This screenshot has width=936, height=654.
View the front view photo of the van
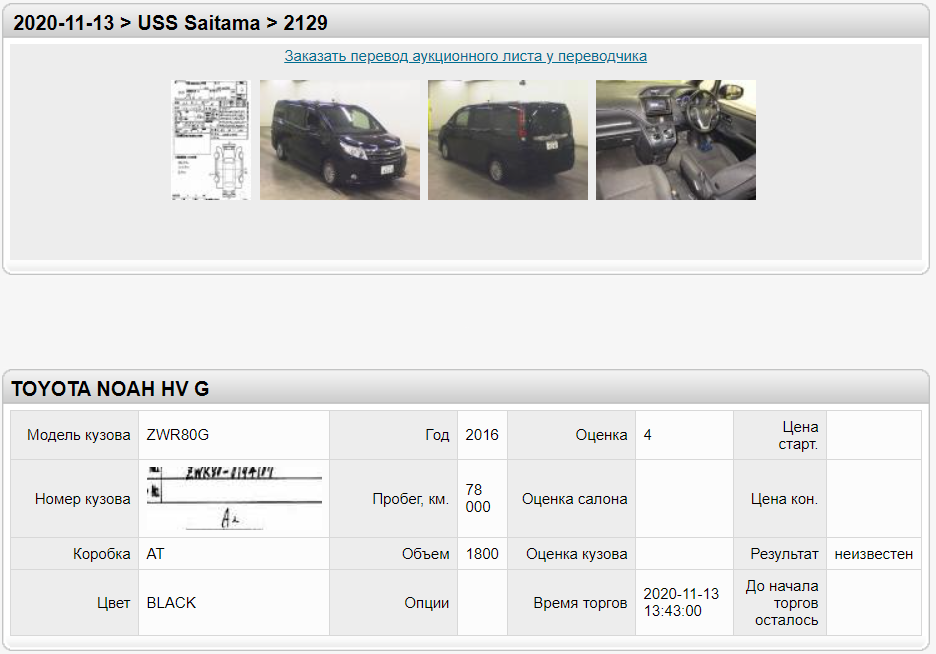[x=340, y=140]
